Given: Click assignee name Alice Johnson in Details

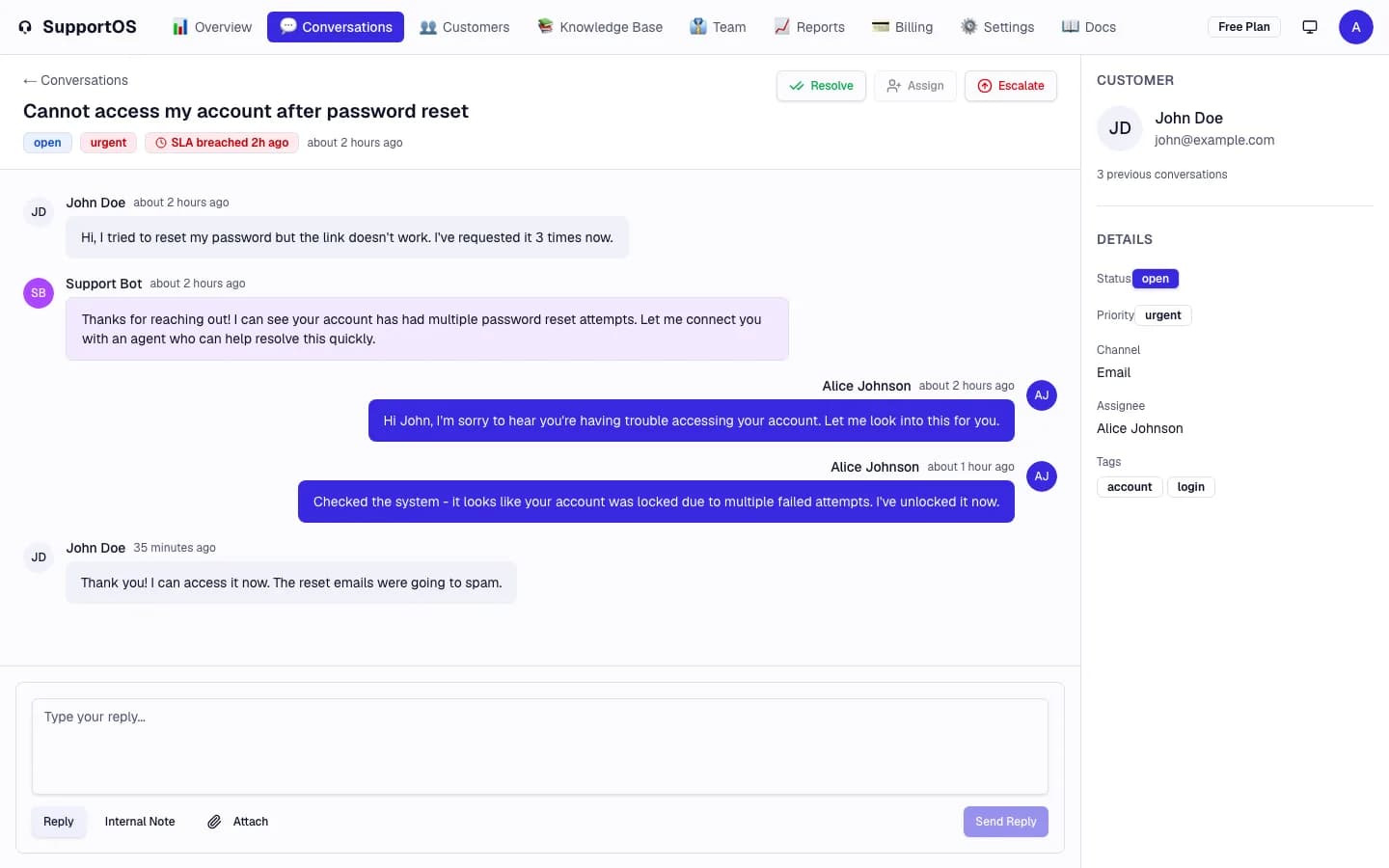Looking at the screenshot, I should tap(1140, 428).
